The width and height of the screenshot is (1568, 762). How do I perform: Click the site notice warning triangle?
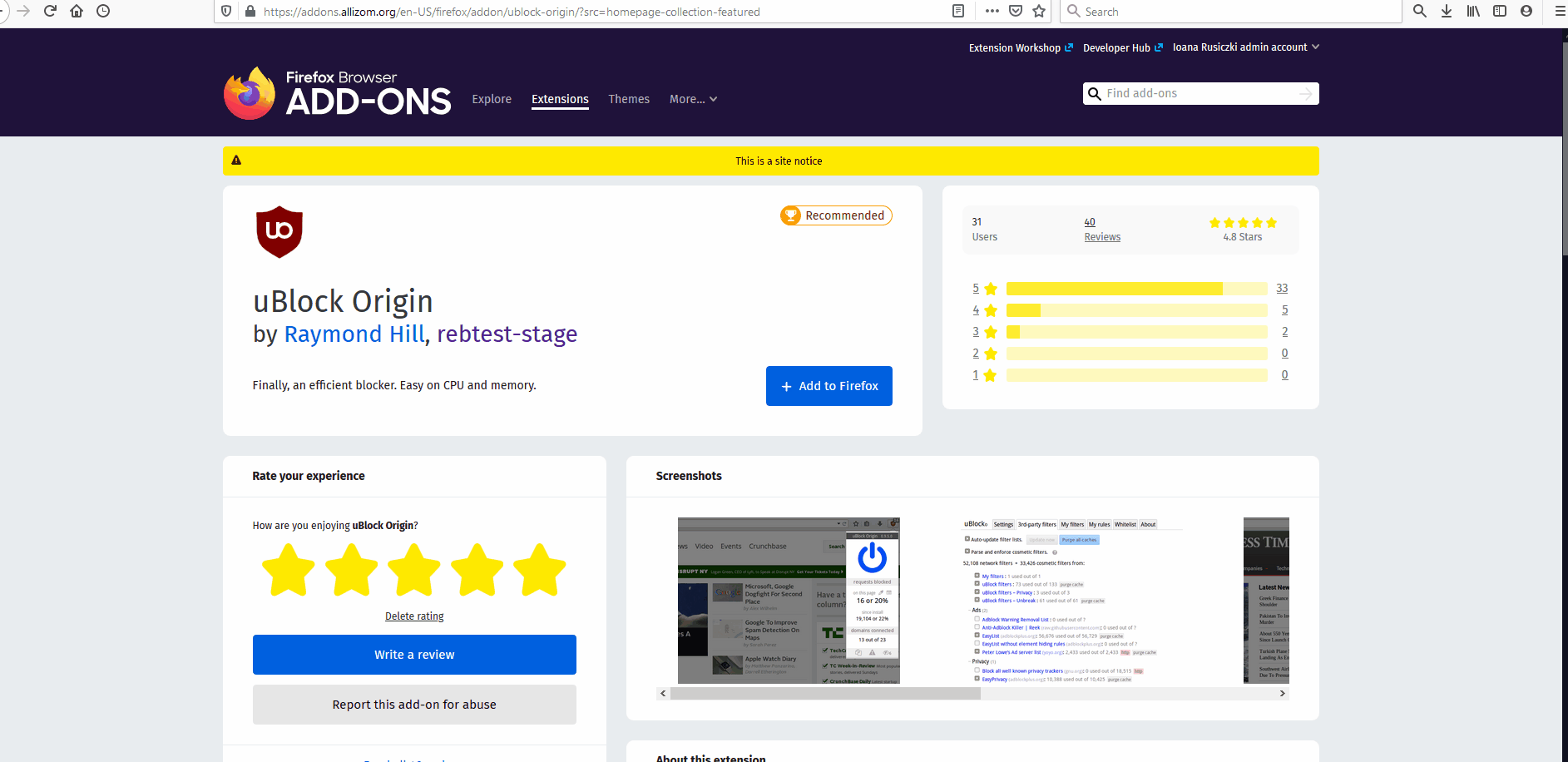[x=236, y=161]
